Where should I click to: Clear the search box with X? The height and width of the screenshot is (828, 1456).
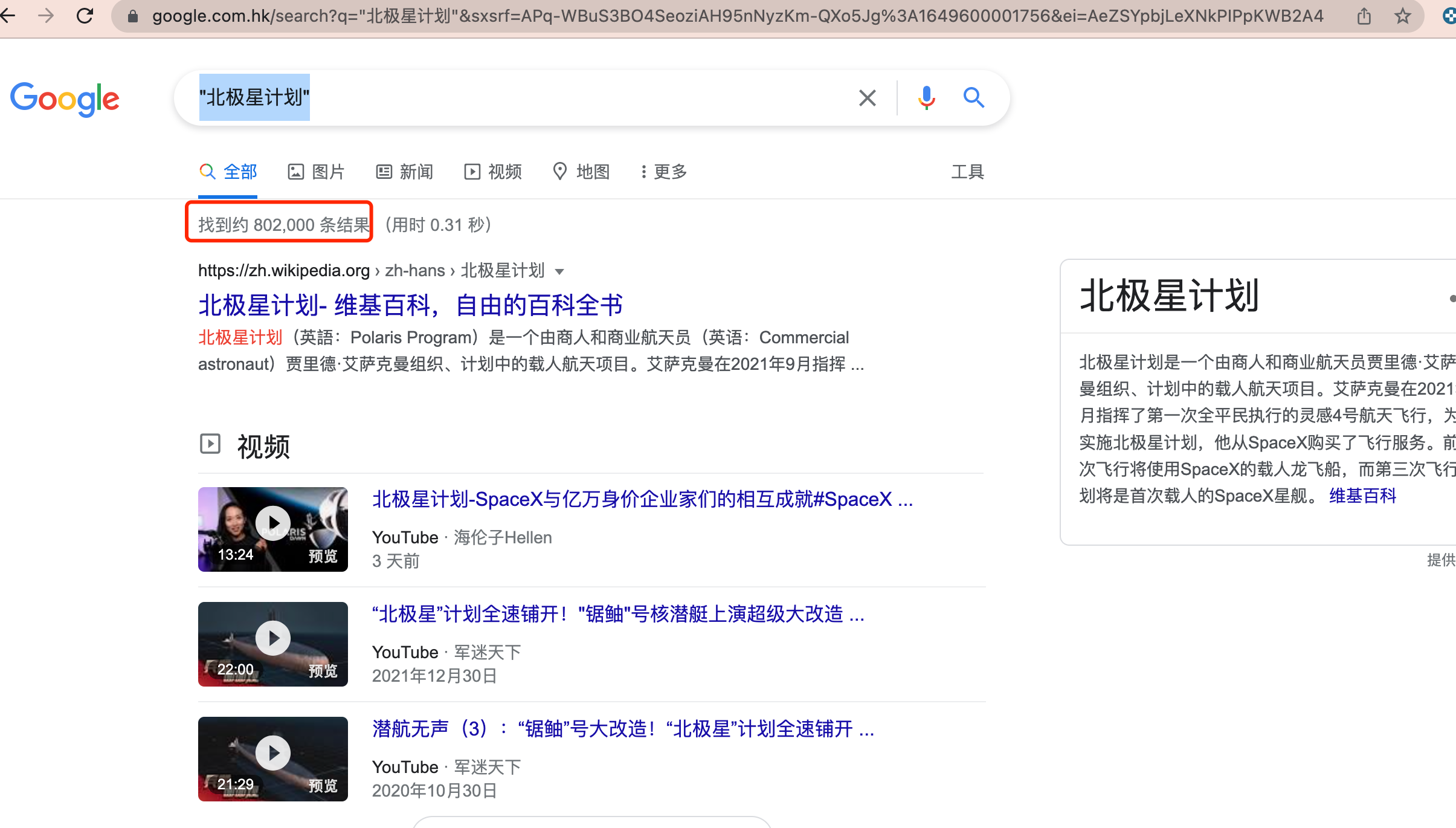click(868, 98)
